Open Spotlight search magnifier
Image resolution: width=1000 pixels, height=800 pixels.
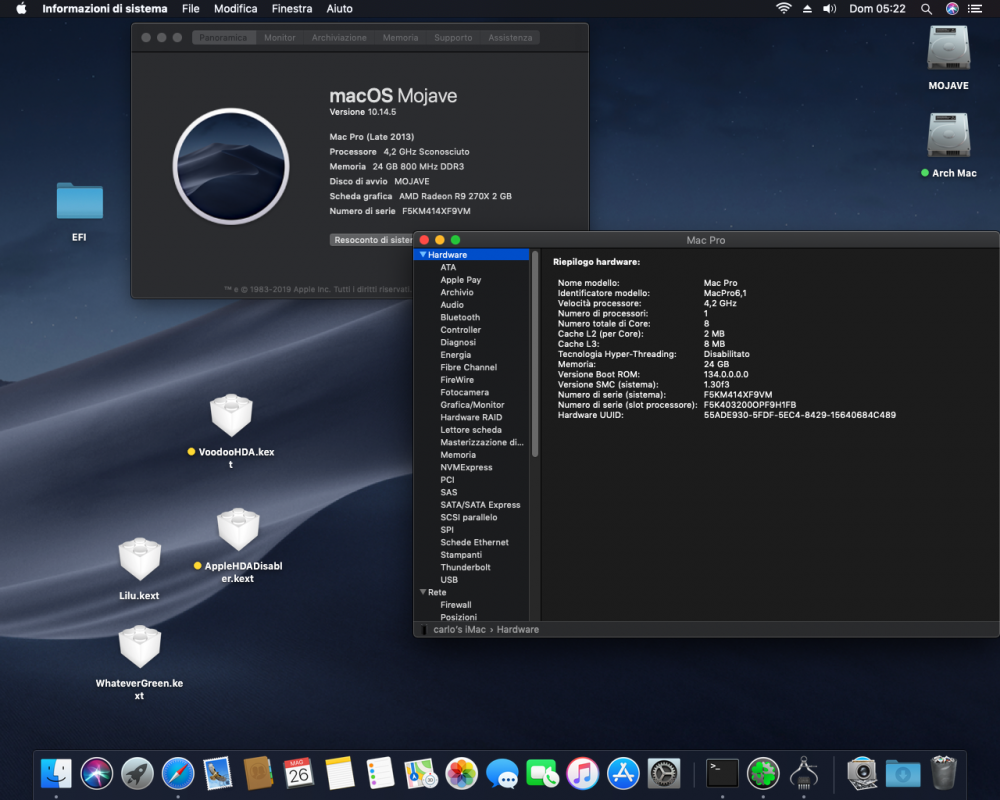(x=926, y=9)
